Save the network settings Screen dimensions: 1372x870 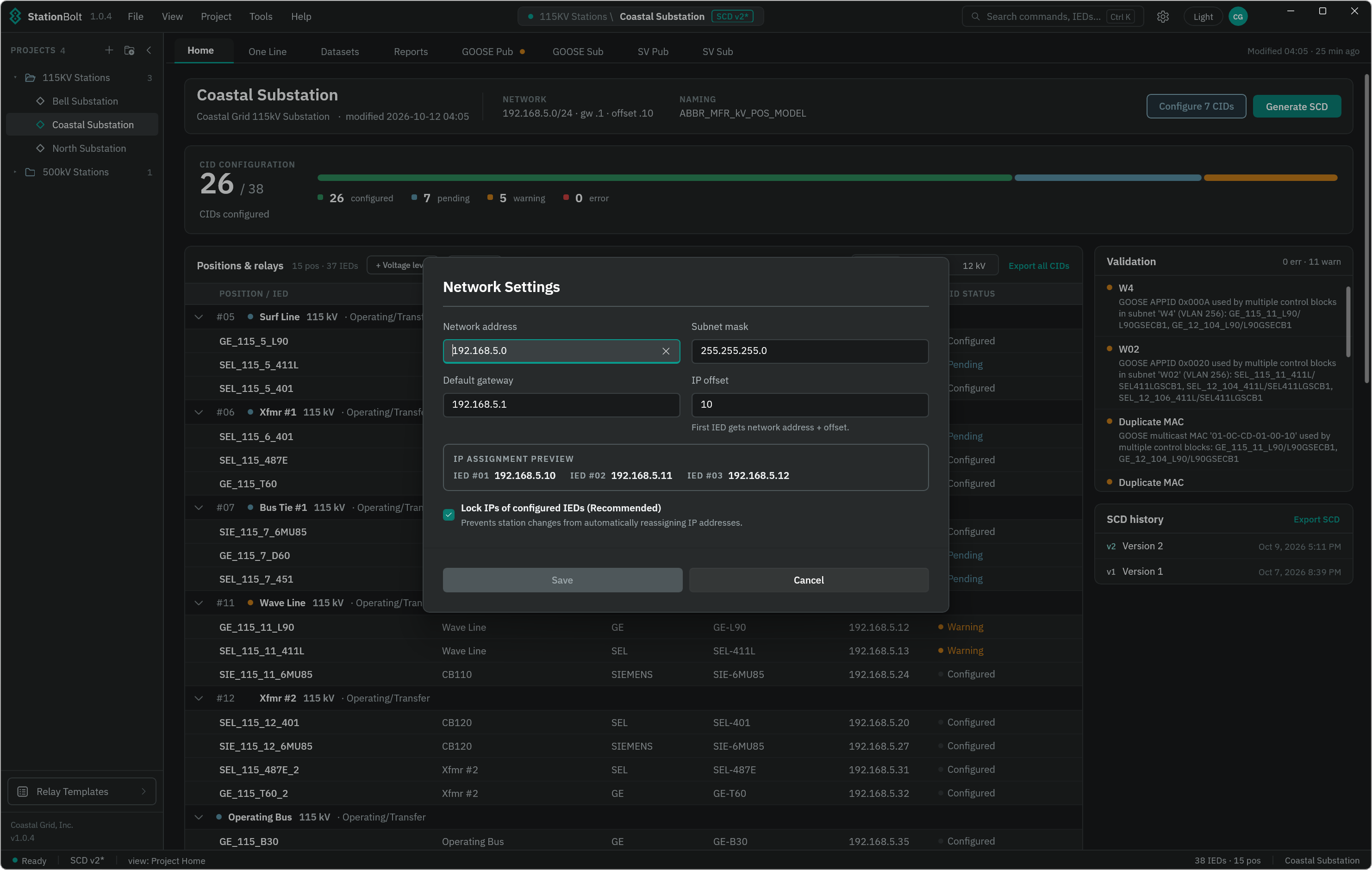pyautogui.click(x=562, y=580)
